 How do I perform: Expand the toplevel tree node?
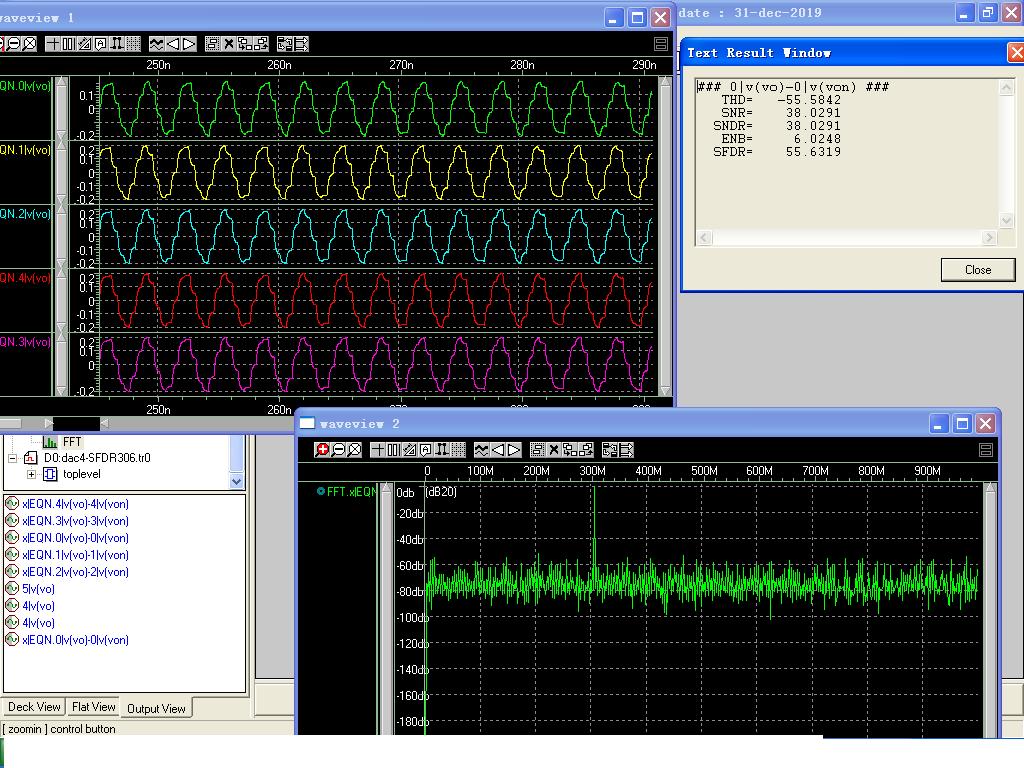[31, 475]
